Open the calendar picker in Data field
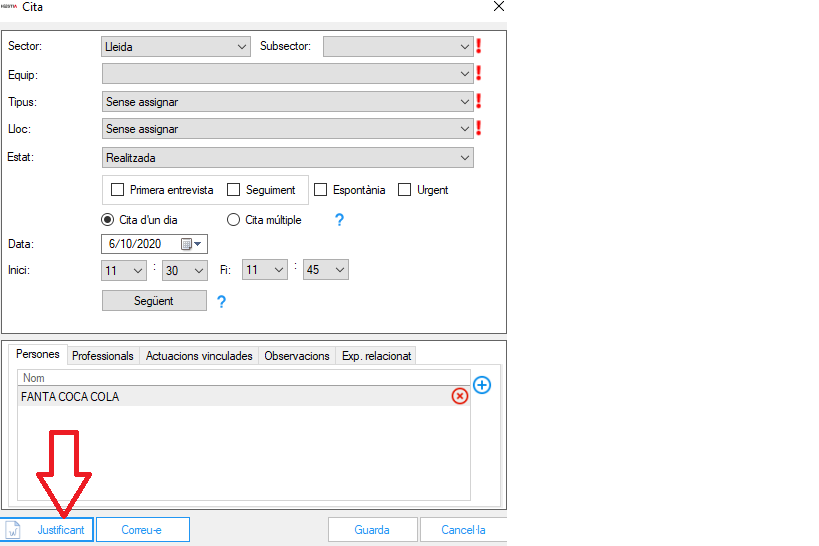The width and height of the screenshot is (819, 546). [x=190, y=244]
